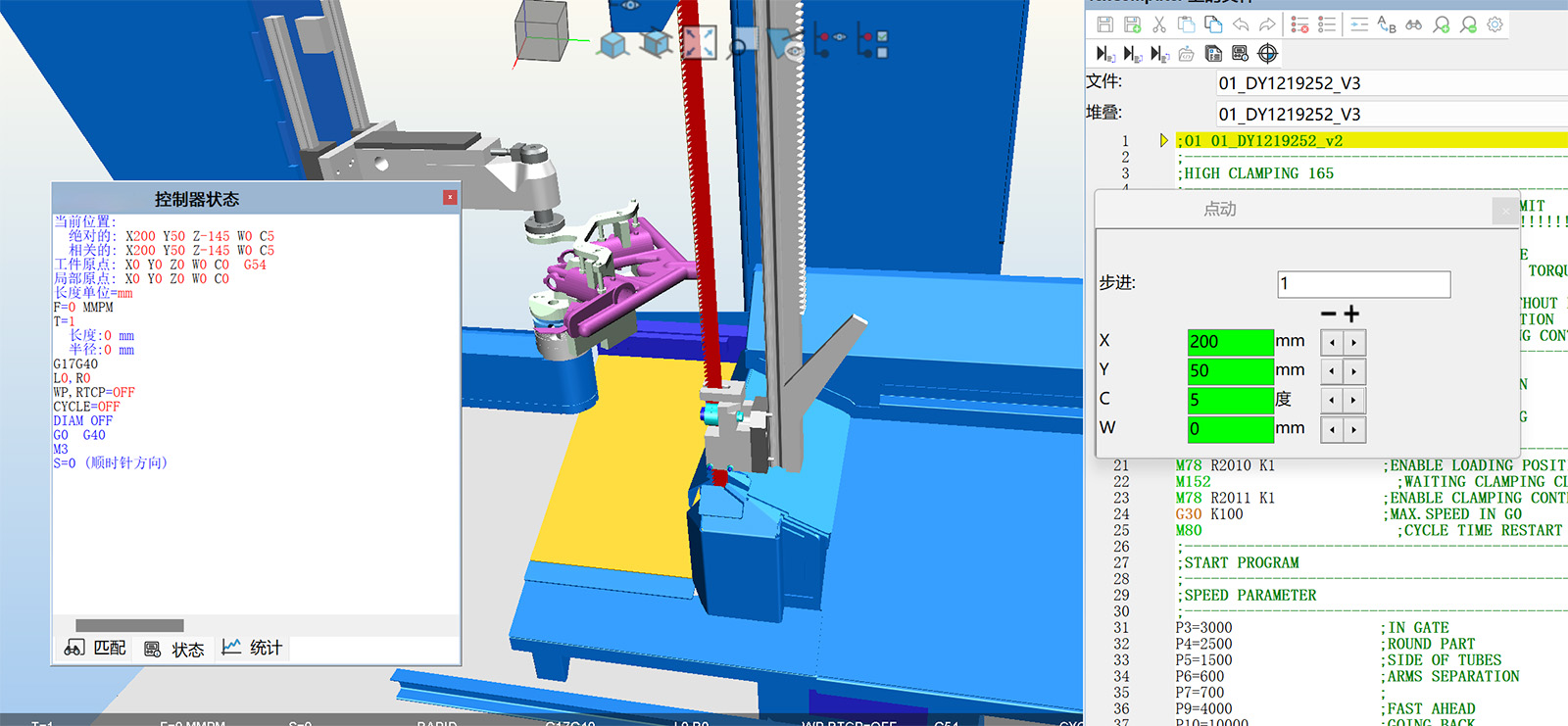Click the Undo arrow icon
The image size is (1568, 726).
pos(1241,24)
